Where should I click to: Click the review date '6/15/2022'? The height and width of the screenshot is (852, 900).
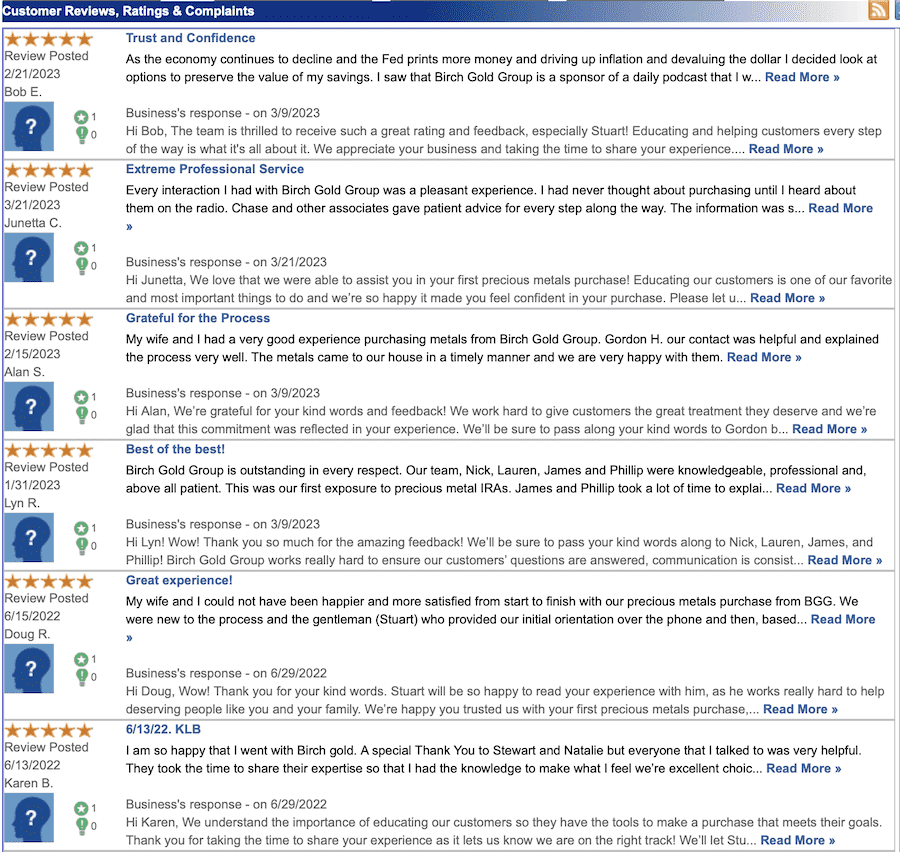click(32, 616)
